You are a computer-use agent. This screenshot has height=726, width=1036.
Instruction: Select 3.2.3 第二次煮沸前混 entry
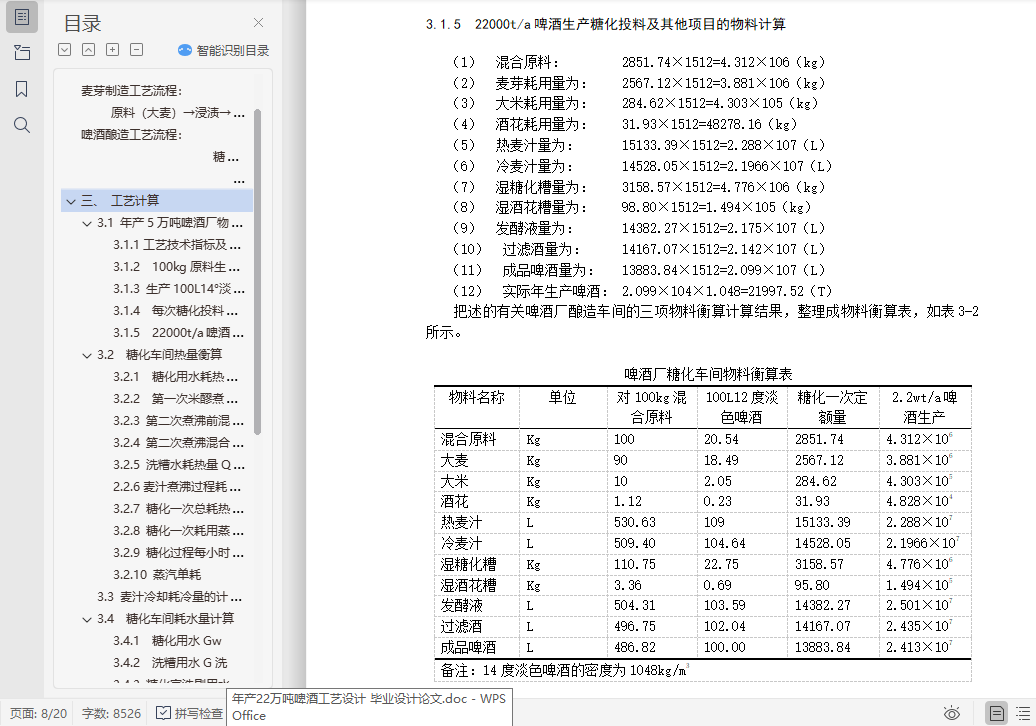[x=178, y=421]
